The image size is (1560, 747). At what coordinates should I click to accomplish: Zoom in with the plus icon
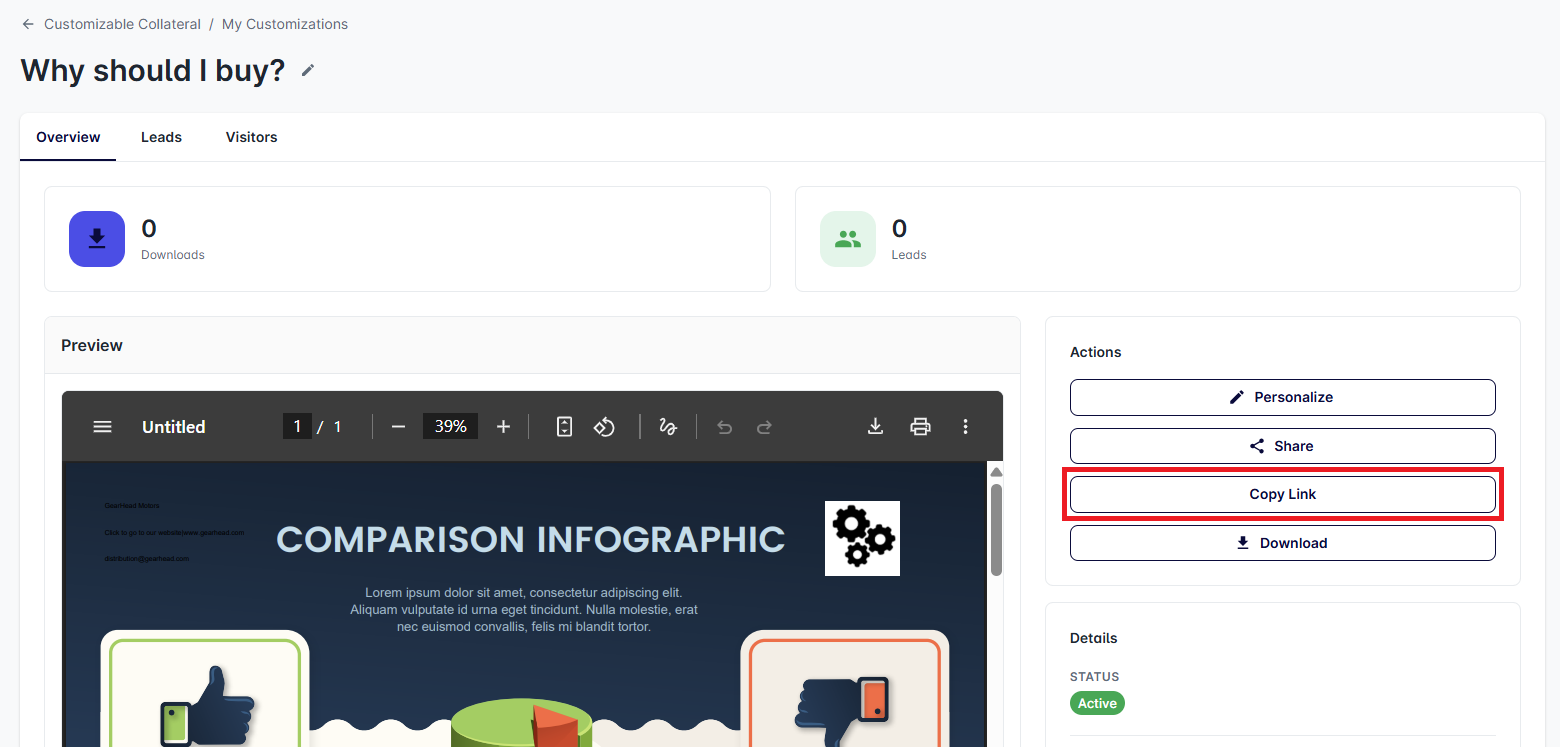503,427
